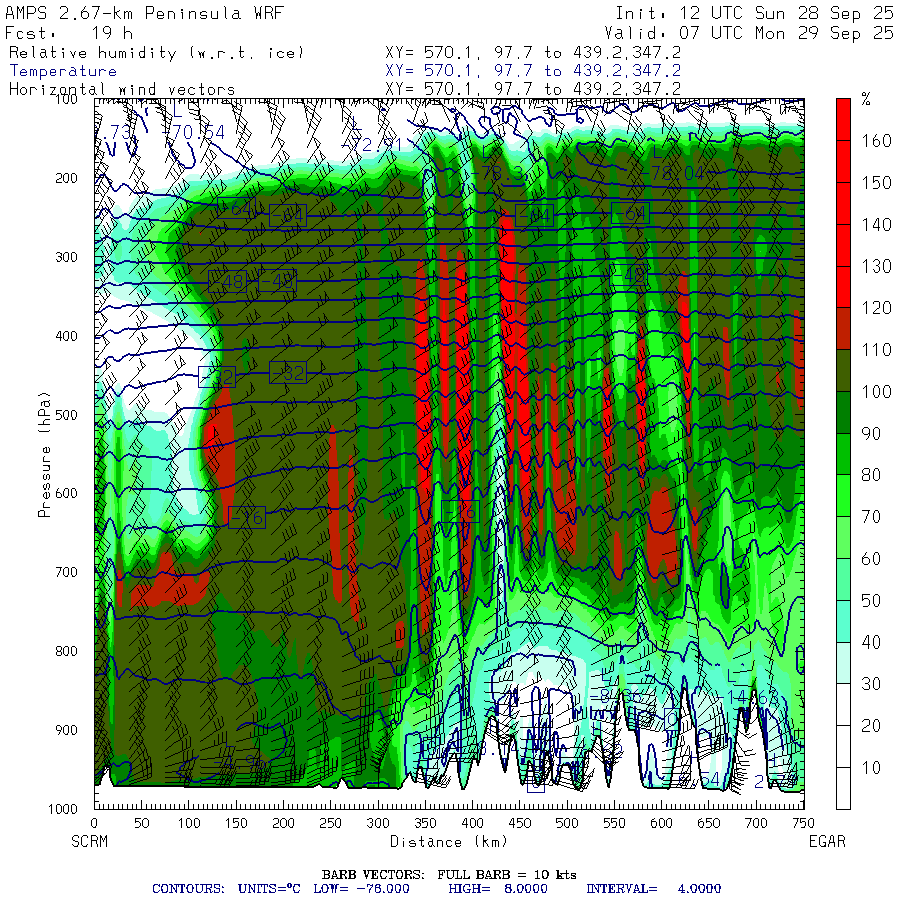Click the 750 km distance tick label
The width and height of the screenshot is (900, 900).
click(x=803, y=823)
